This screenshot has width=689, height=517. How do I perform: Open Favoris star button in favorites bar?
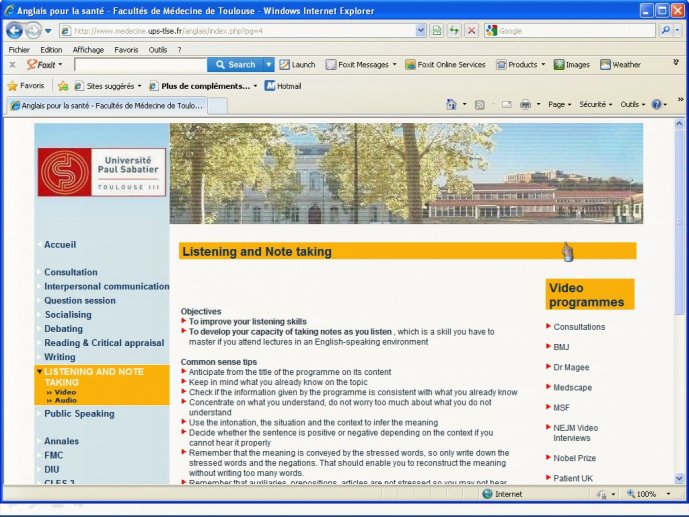[x=26, y=86]
